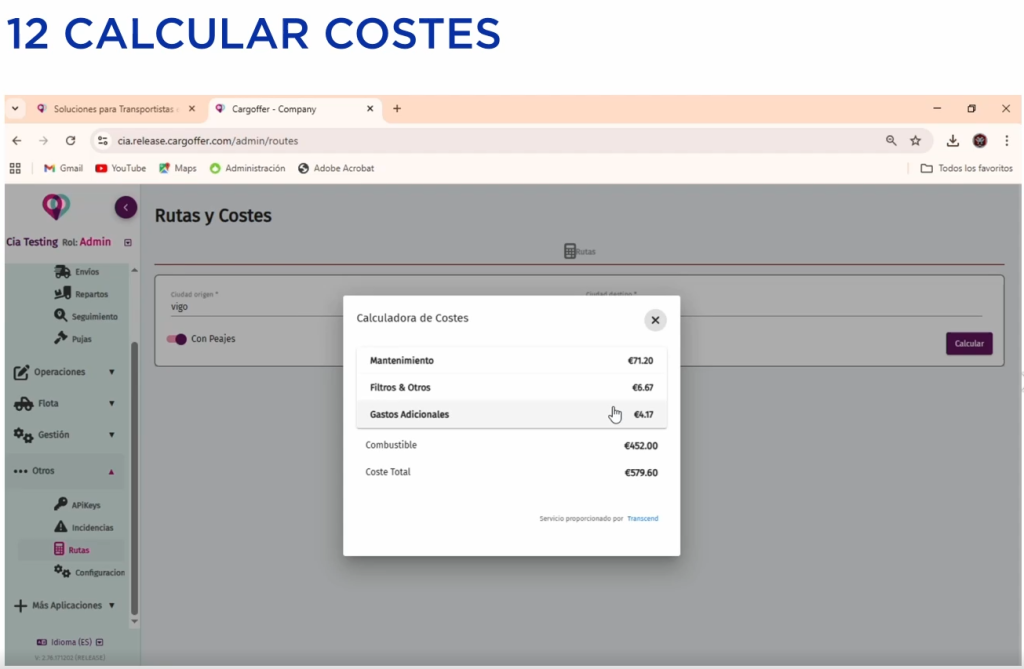Collapse sidebar with the purple arrow button
1024x669 pixels.
[125, 207]
